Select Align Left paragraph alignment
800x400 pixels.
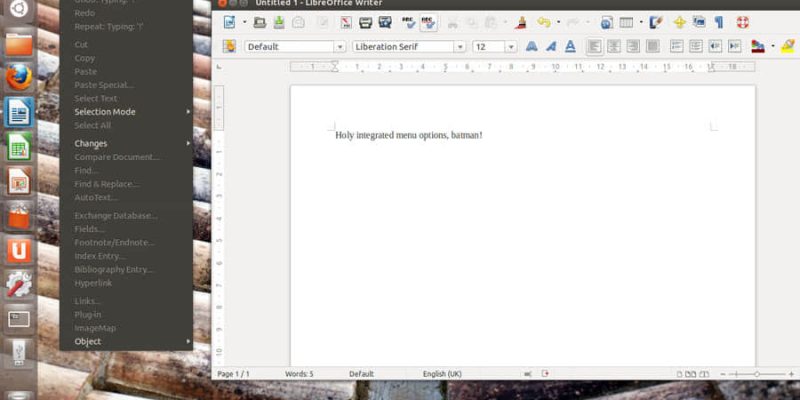click(594, 46)
